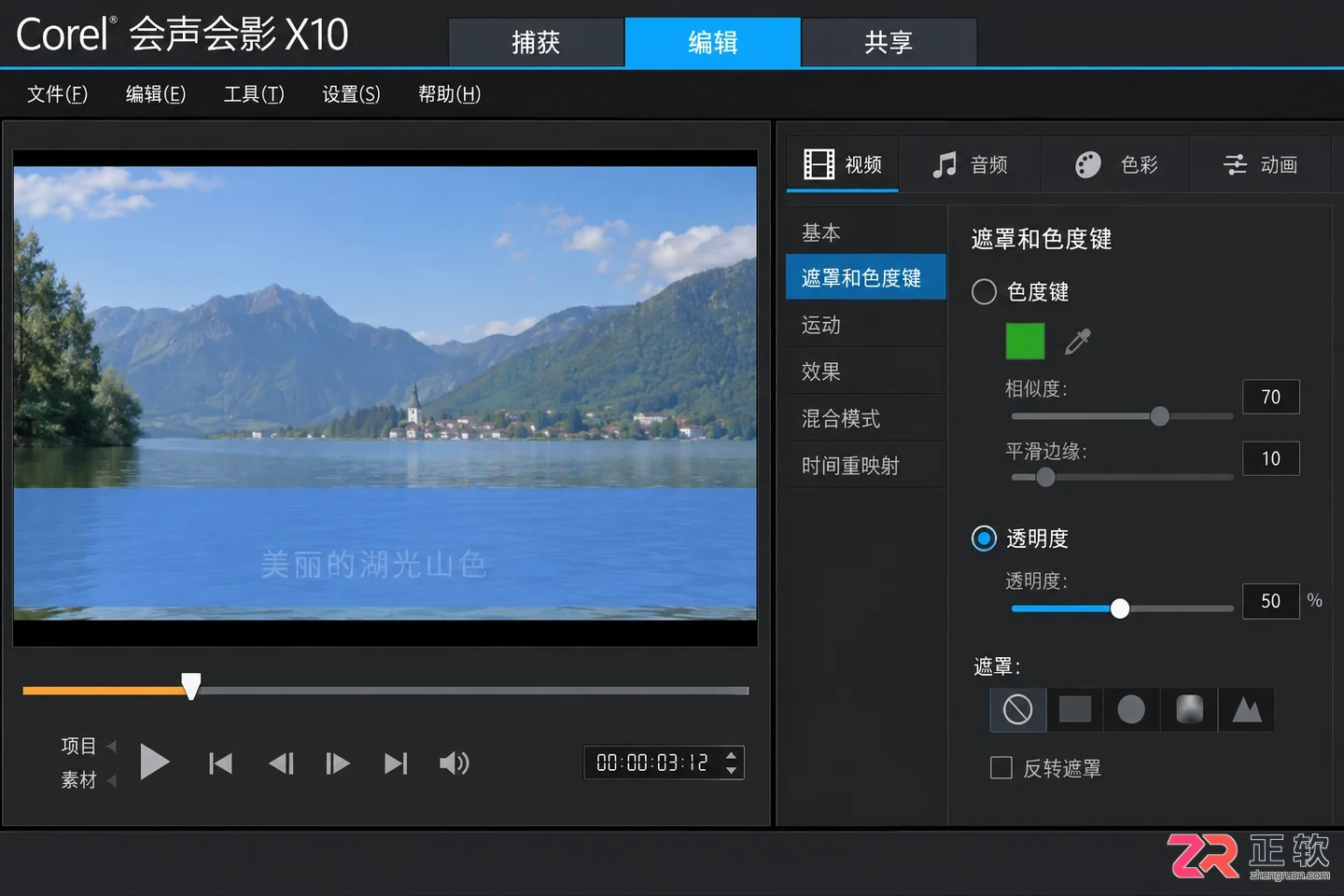Click the green chroma key color swatch

pyautogui.click(x=1025, y=342)
